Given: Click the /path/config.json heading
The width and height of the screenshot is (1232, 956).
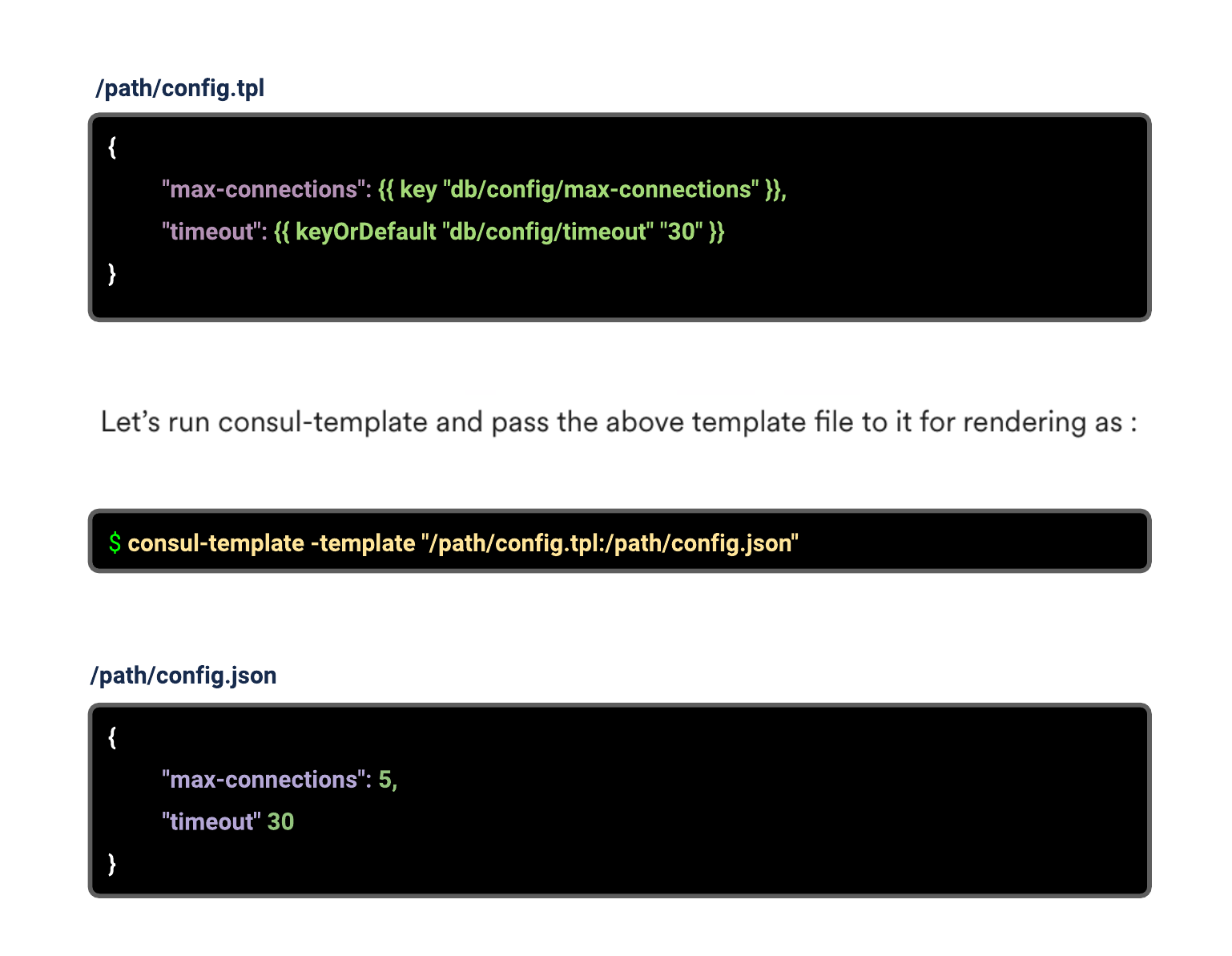Looking at the screenshot, I should click(183, 676).
